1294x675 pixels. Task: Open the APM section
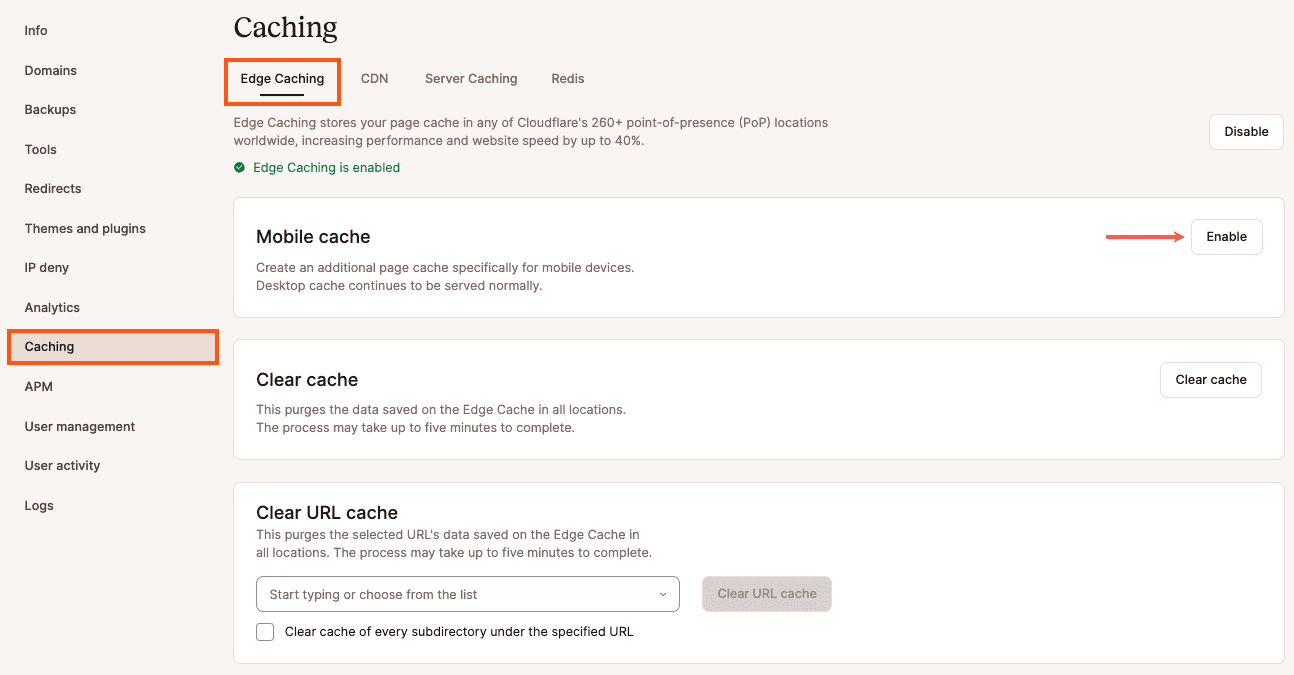38,386
